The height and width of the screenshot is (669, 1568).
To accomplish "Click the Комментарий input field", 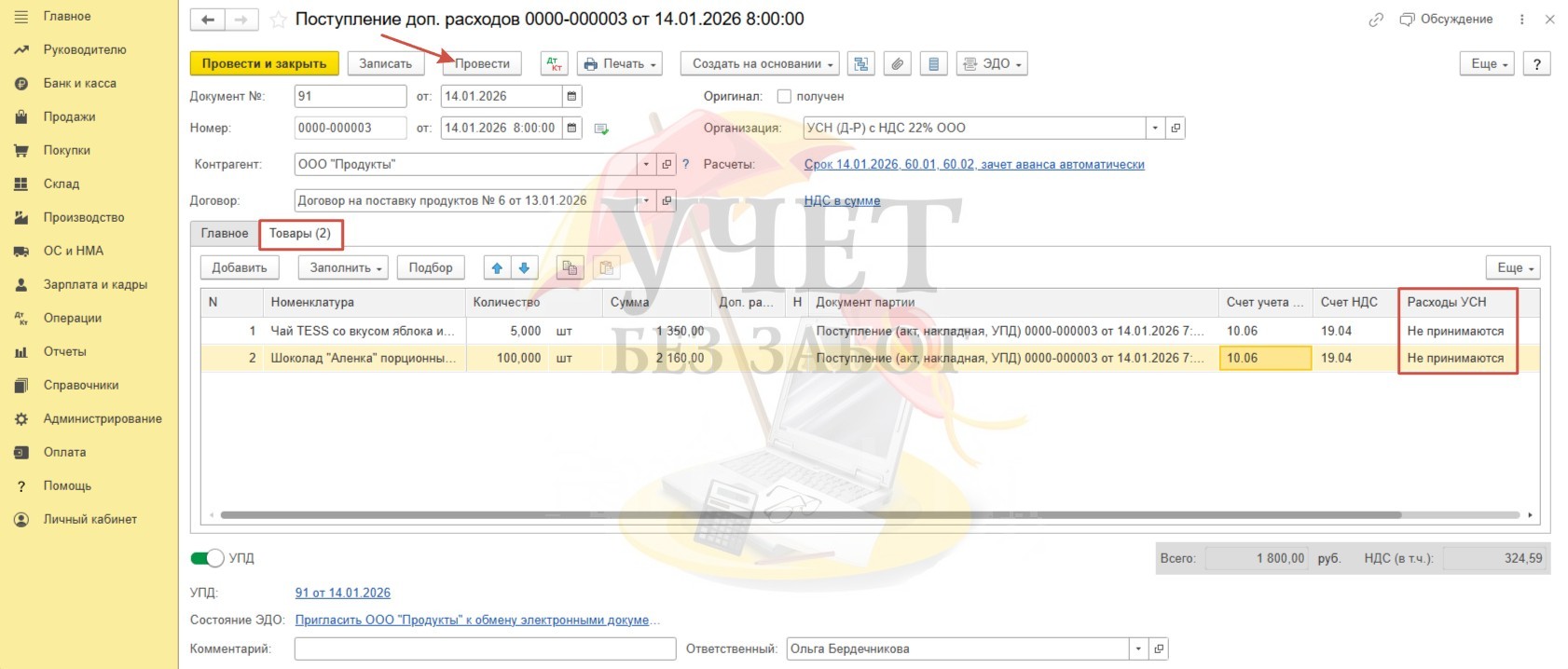I will click(485, 649).
